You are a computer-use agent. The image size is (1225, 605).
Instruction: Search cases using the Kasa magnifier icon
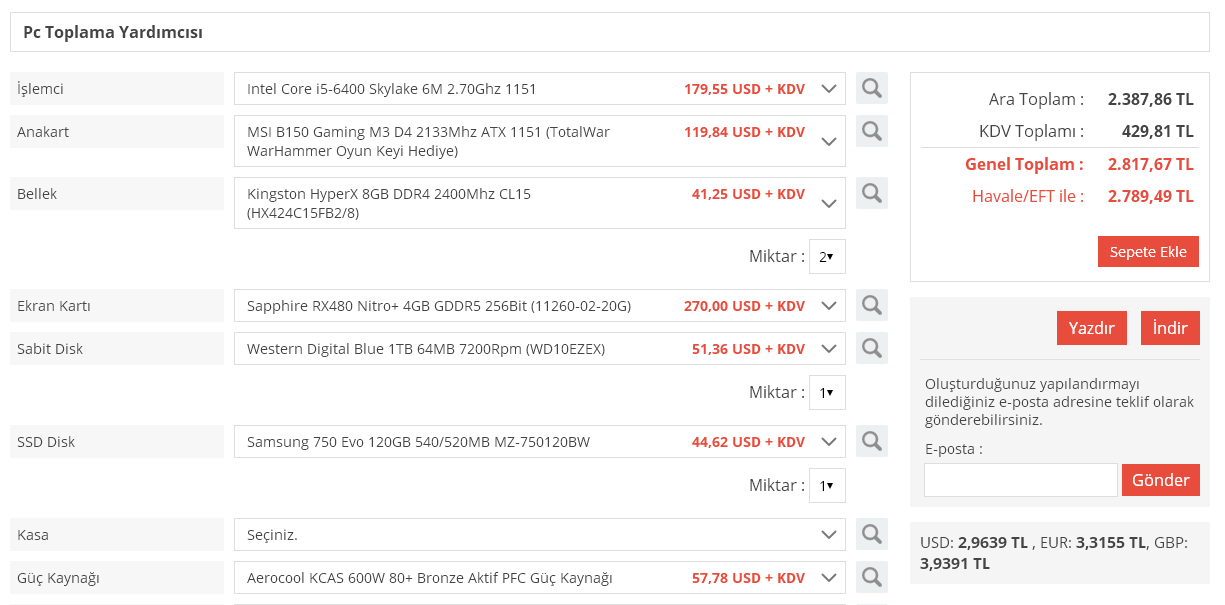click(x=872, y=534)
